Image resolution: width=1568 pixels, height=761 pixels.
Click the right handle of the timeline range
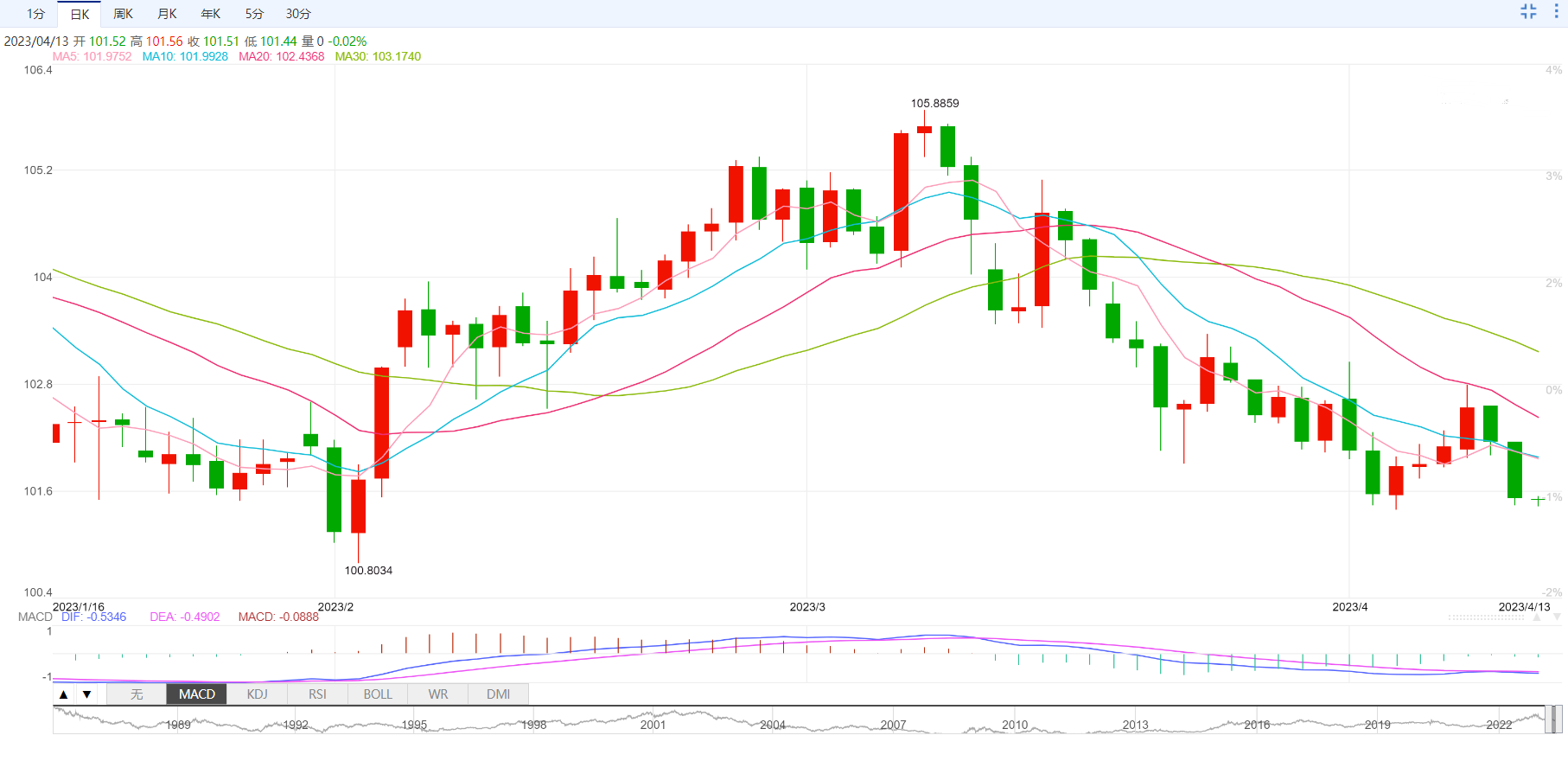1558,719
